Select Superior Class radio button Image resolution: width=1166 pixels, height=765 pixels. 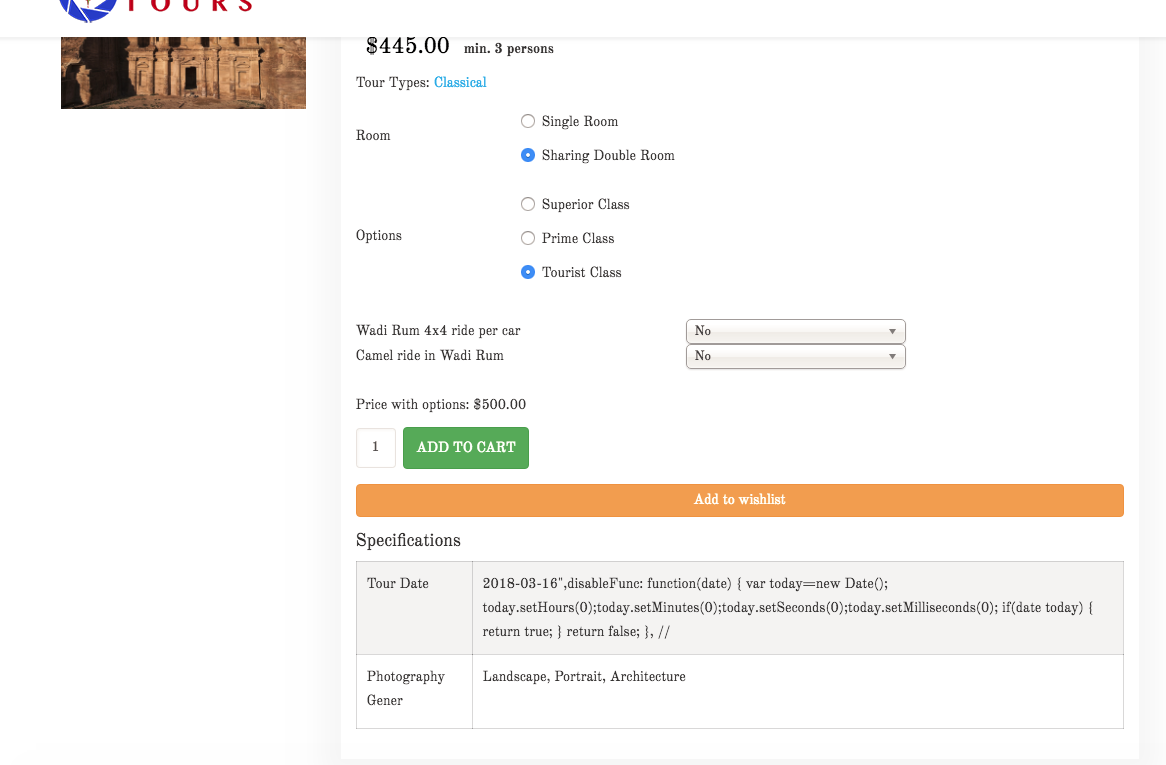coord(528,204)
